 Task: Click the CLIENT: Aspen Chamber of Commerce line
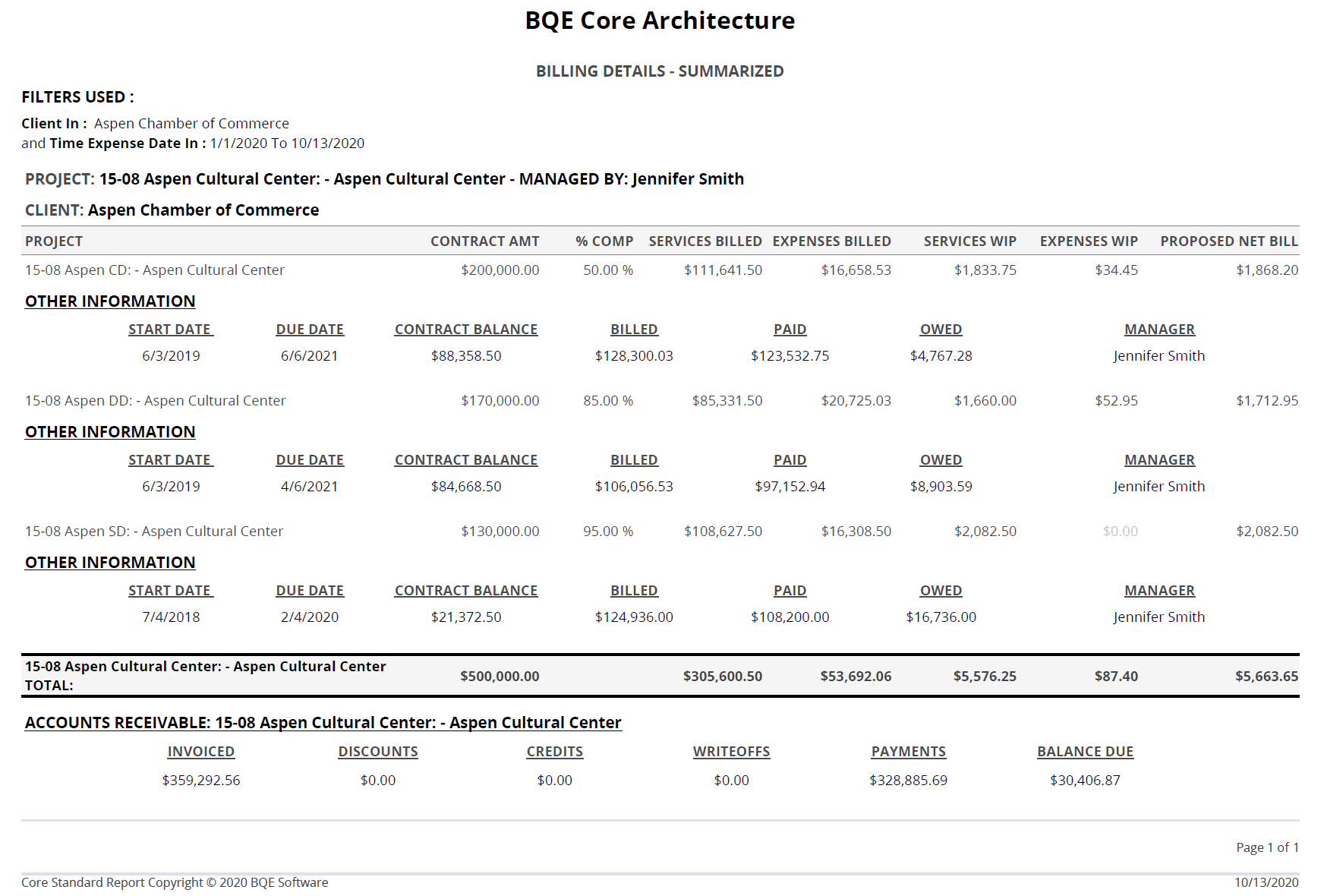tap(172, 210)
